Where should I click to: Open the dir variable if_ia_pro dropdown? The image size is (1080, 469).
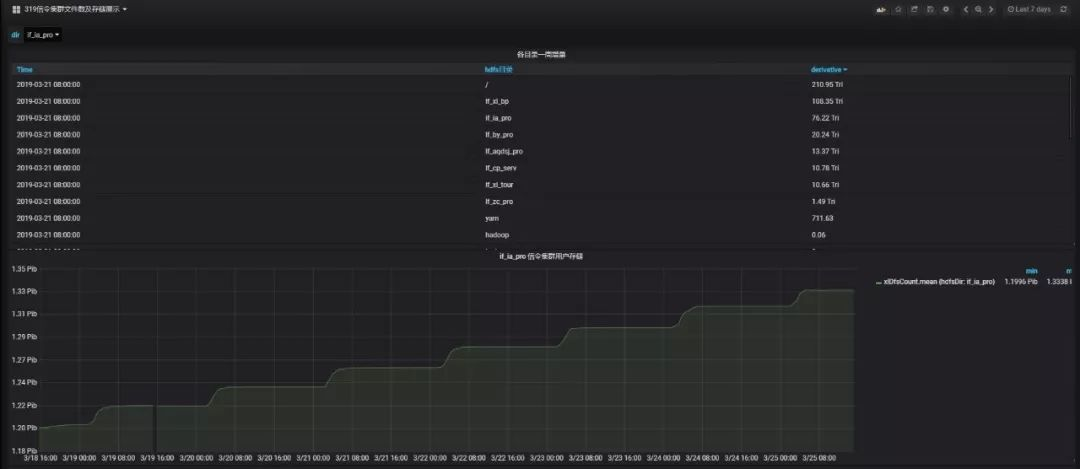click(x=43, y=34)
